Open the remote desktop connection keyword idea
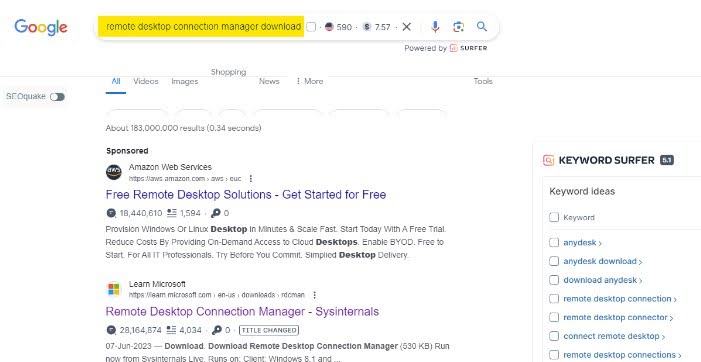This screenshot has width=701, height=362. (x=620, y=299)
